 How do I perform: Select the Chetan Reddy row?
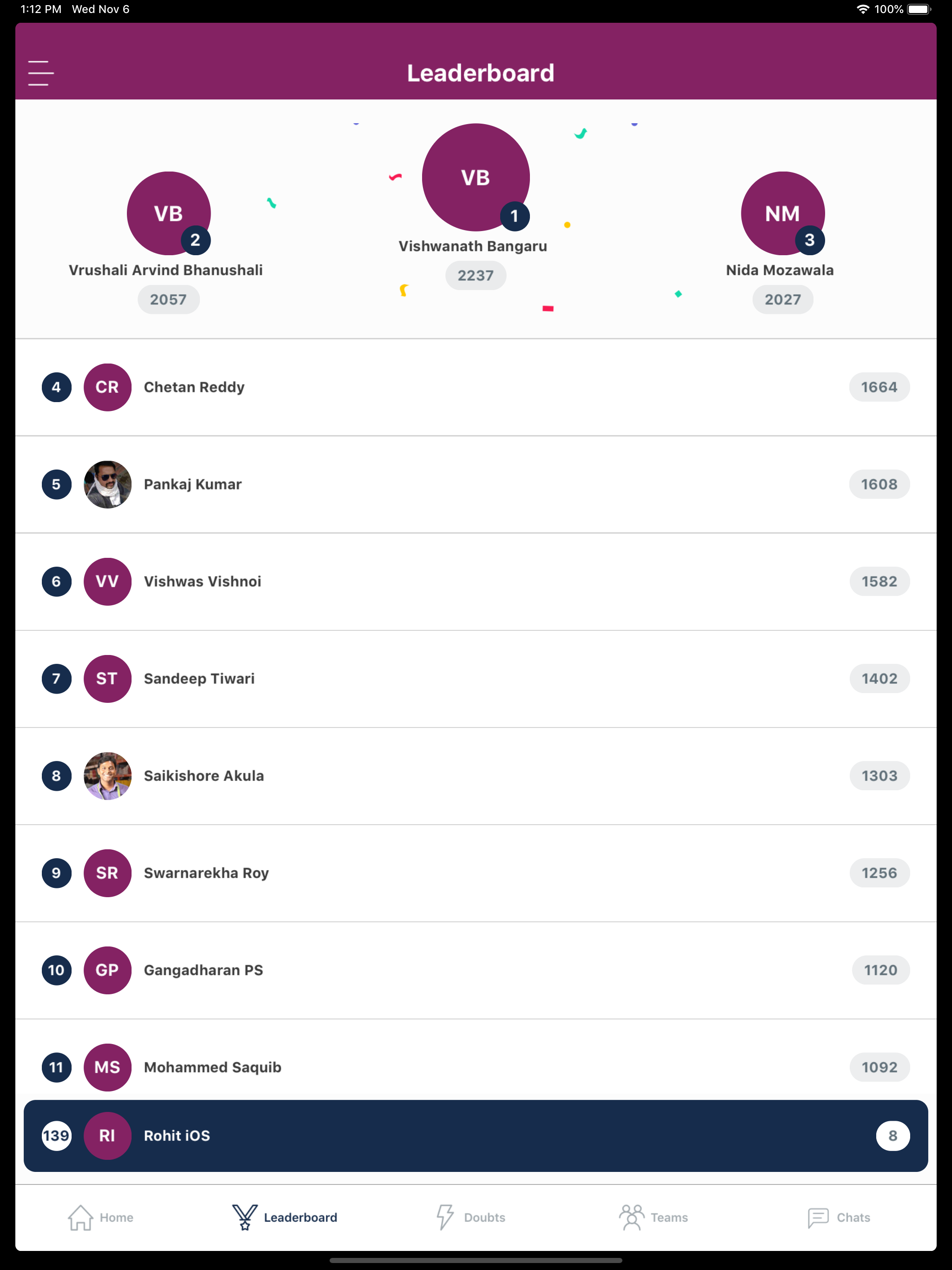[476, 387]
